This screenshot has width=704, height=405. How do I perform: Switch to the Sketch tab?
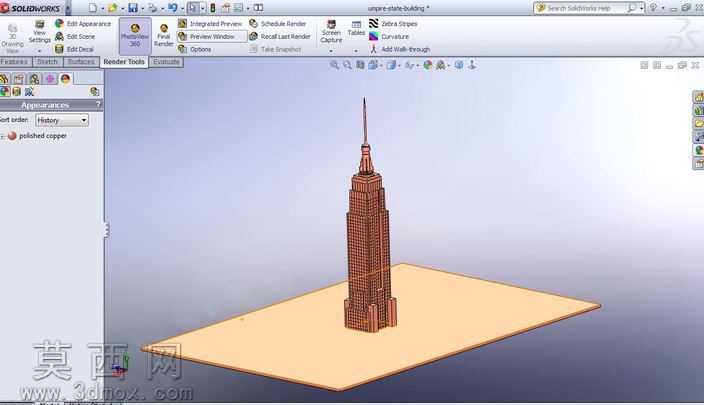[47, 62]
